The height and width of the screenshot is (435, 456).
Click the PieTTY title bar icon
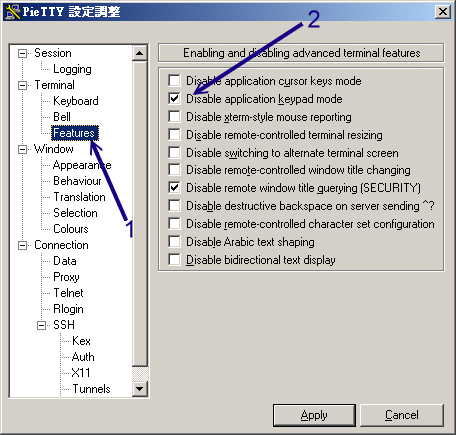click(13, 12)
